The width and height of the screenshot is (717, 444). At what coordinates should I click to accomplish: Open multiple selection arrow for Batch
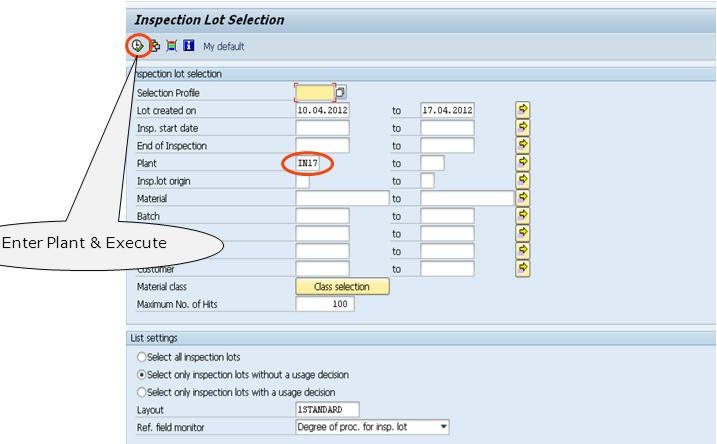(x=523, y=215)
